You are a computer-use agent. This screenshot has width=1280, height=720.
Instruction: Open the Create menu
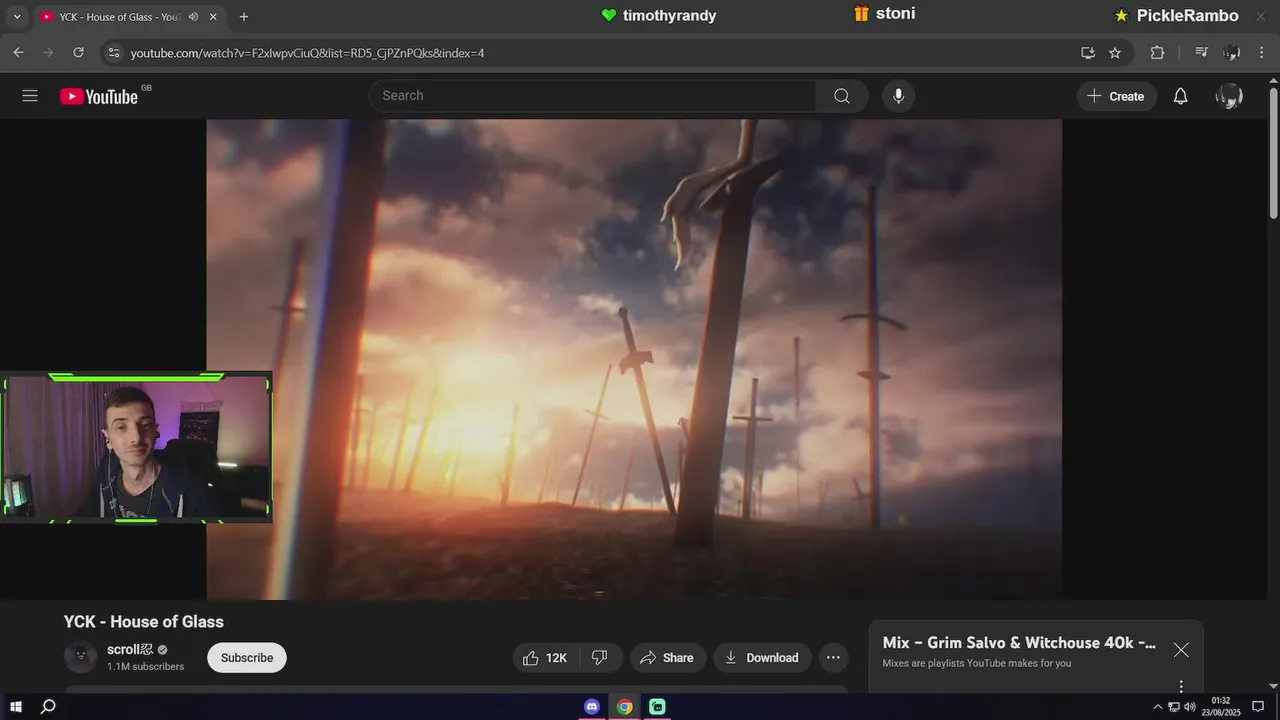point(1116,96)
